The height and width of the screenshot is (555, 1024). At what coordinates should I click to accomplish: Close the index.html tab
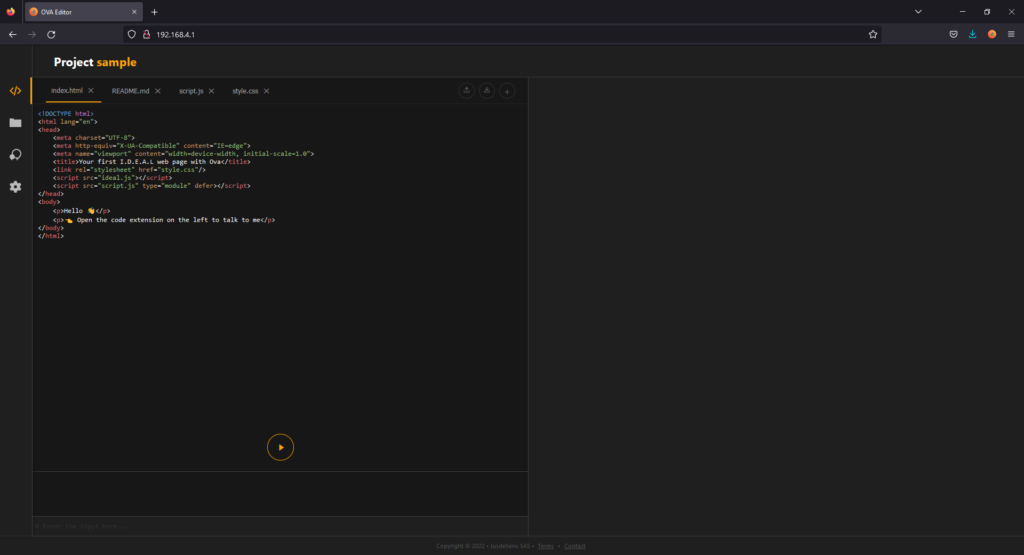tap(91, 91)
